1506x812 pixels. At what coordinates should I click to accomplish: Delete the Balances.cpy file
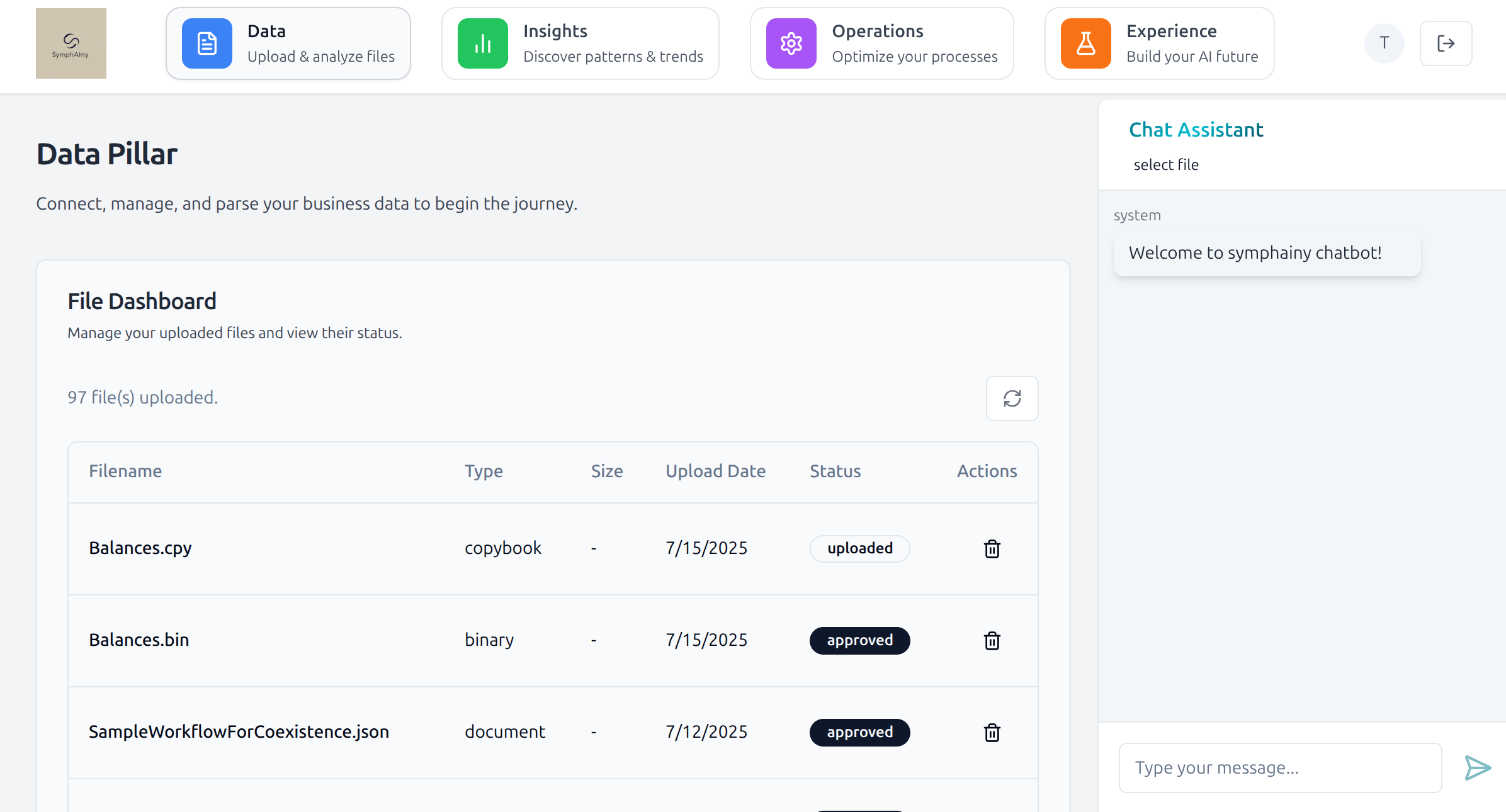(992, 549)
